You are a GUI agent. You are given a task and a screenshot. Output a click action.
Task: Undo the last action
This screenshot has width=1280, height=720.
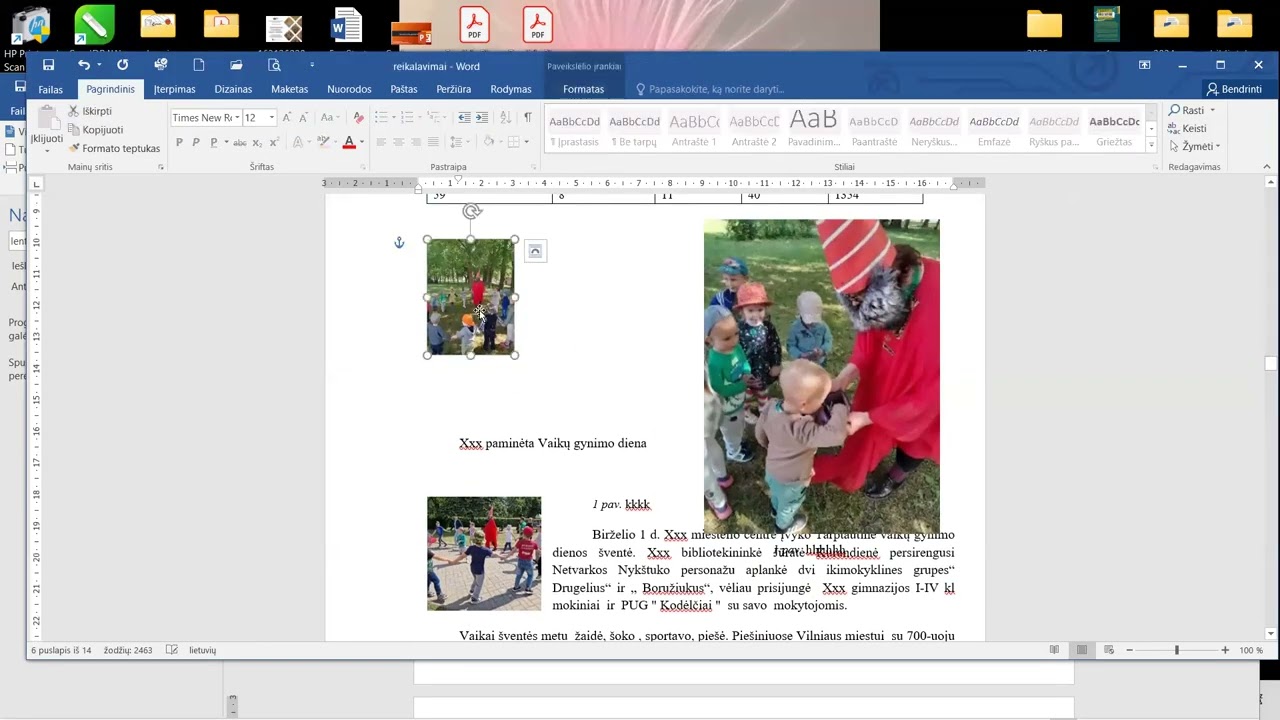[x=84, y=65]
